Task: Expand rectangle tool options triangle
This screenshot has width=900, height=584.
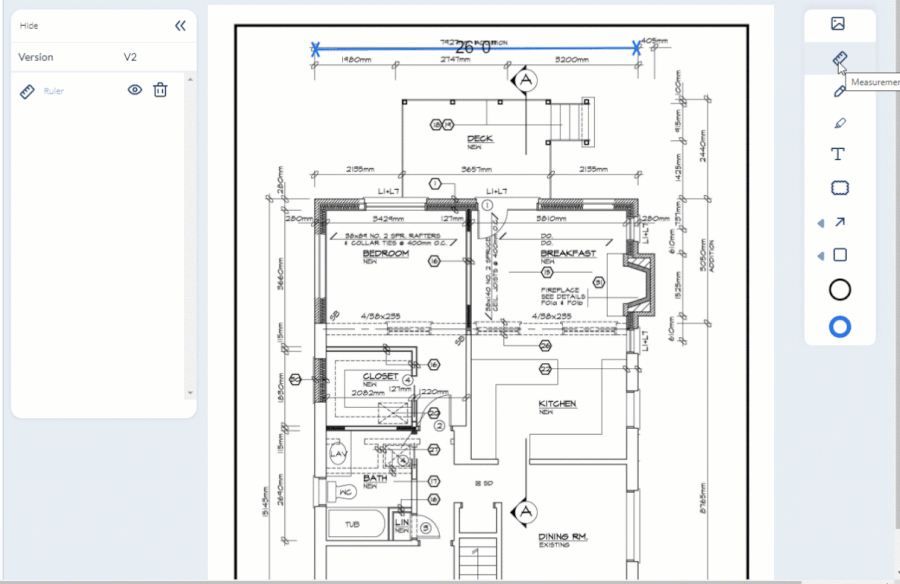Action: pyautogui.click(x=821, y=256)
